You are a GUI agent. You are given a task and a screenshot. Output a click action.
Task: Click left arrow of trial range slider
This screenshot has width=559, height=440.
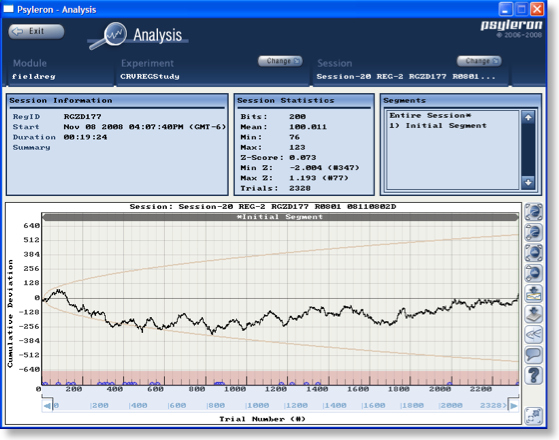(x=47, y=406)
